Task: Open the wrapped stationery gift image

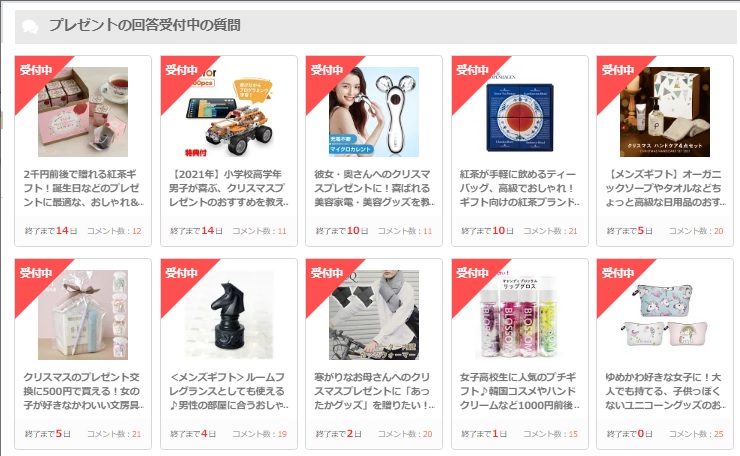Action: pyautogui.click(x=83, y=315)
